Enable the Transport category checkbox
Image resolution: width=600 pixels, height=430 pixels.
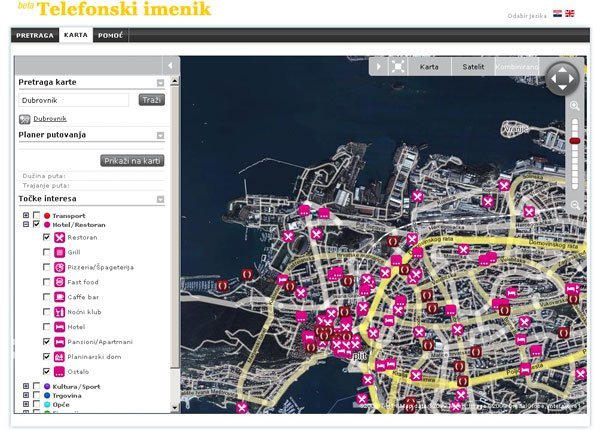coord(36,215)
